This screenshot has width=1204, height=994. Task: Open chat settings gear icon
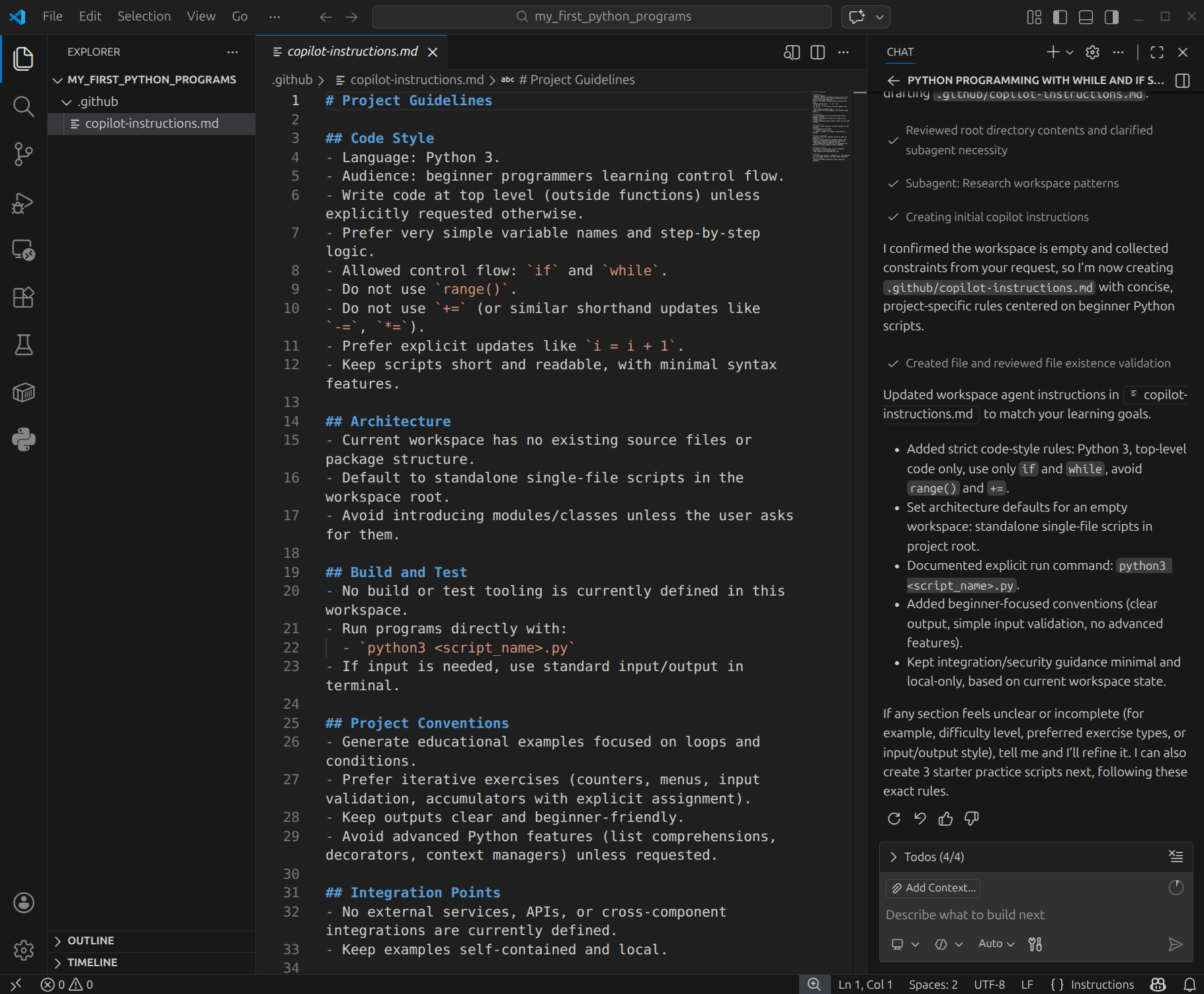[x=1092, y=52]
